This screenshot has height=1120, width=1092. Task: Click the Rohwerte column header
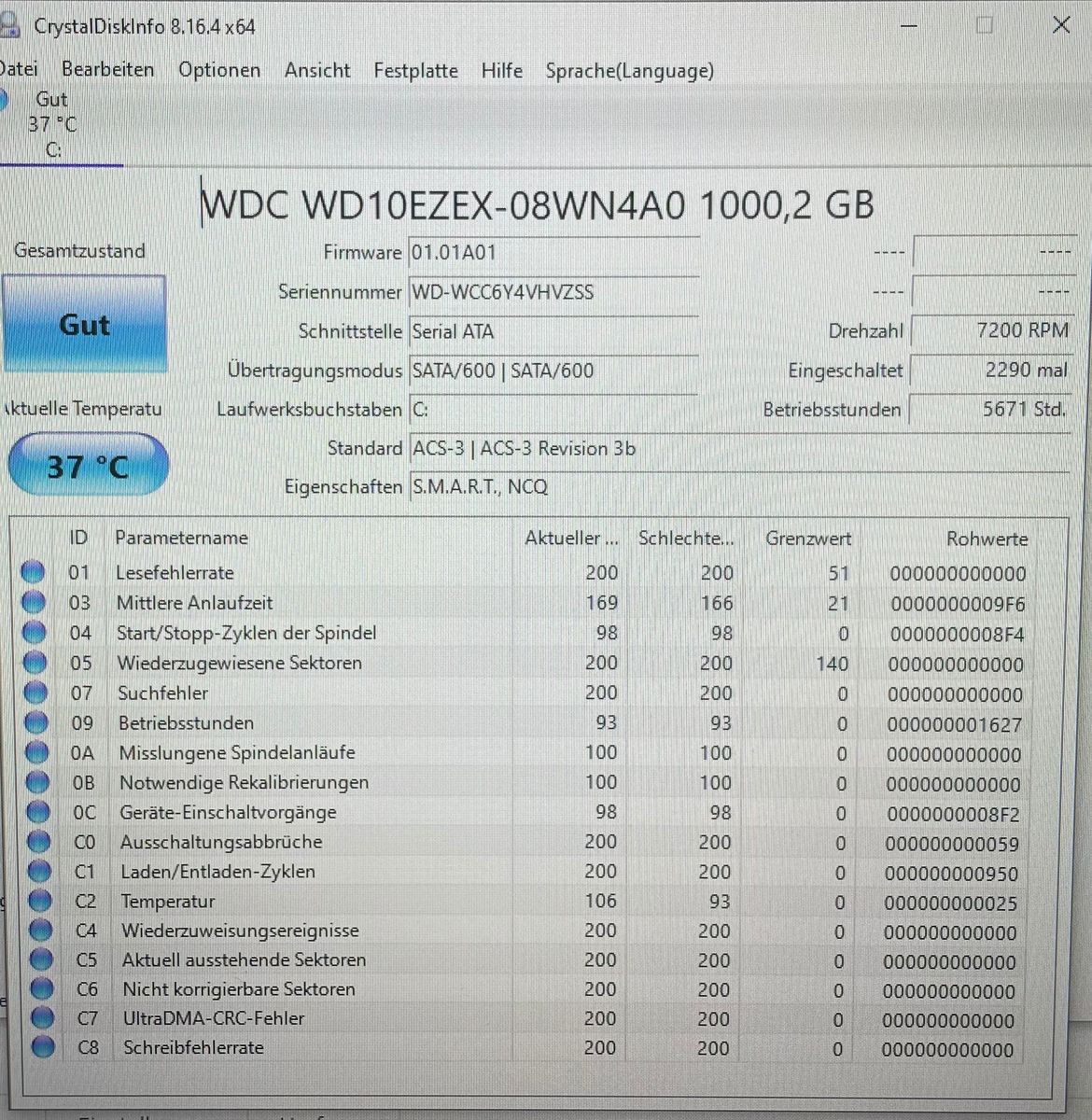987,539
